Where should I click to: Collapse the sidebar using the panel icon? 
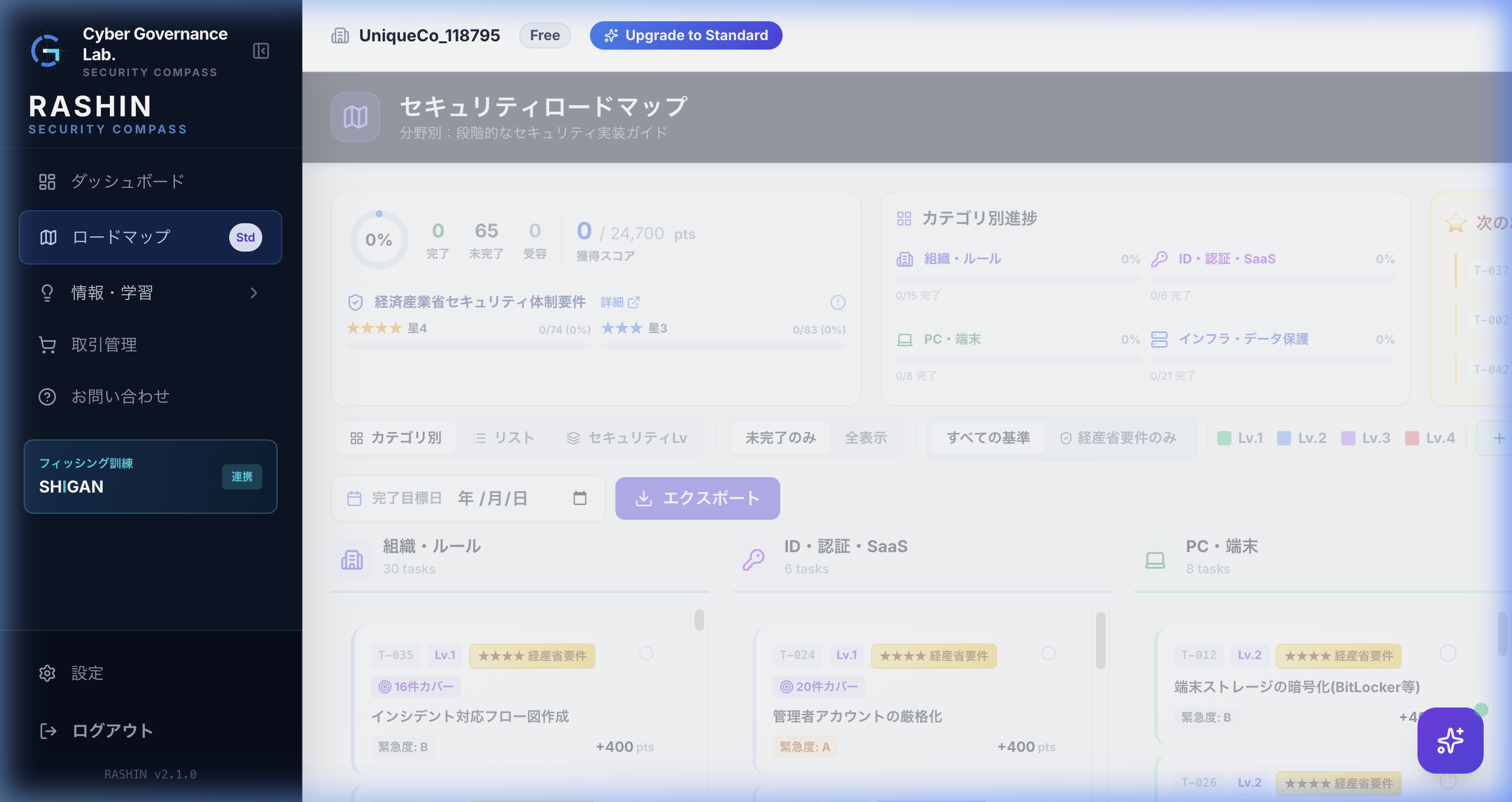point(261,51)
